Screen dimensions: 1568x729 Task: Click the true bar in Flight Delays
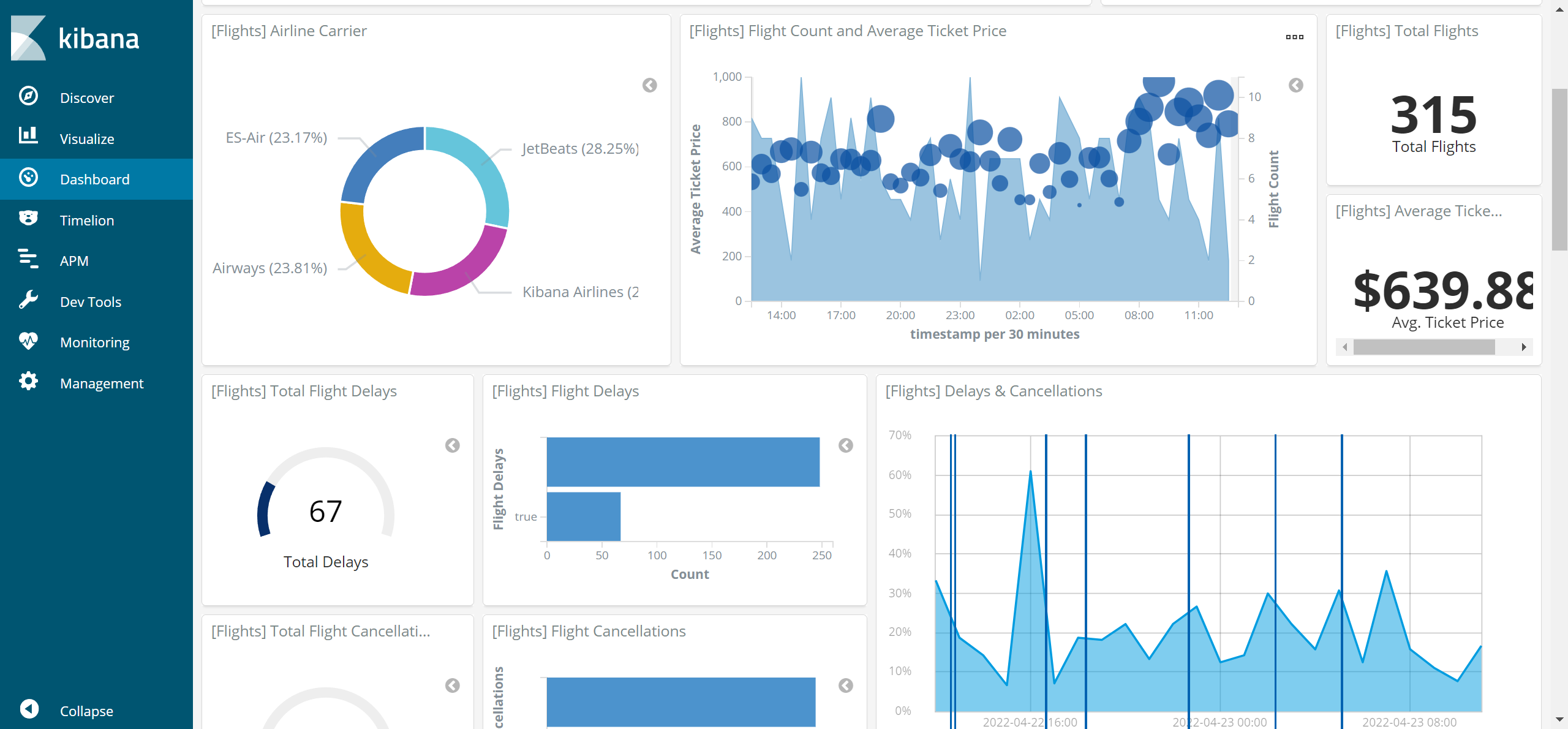(x=583, y=516)
